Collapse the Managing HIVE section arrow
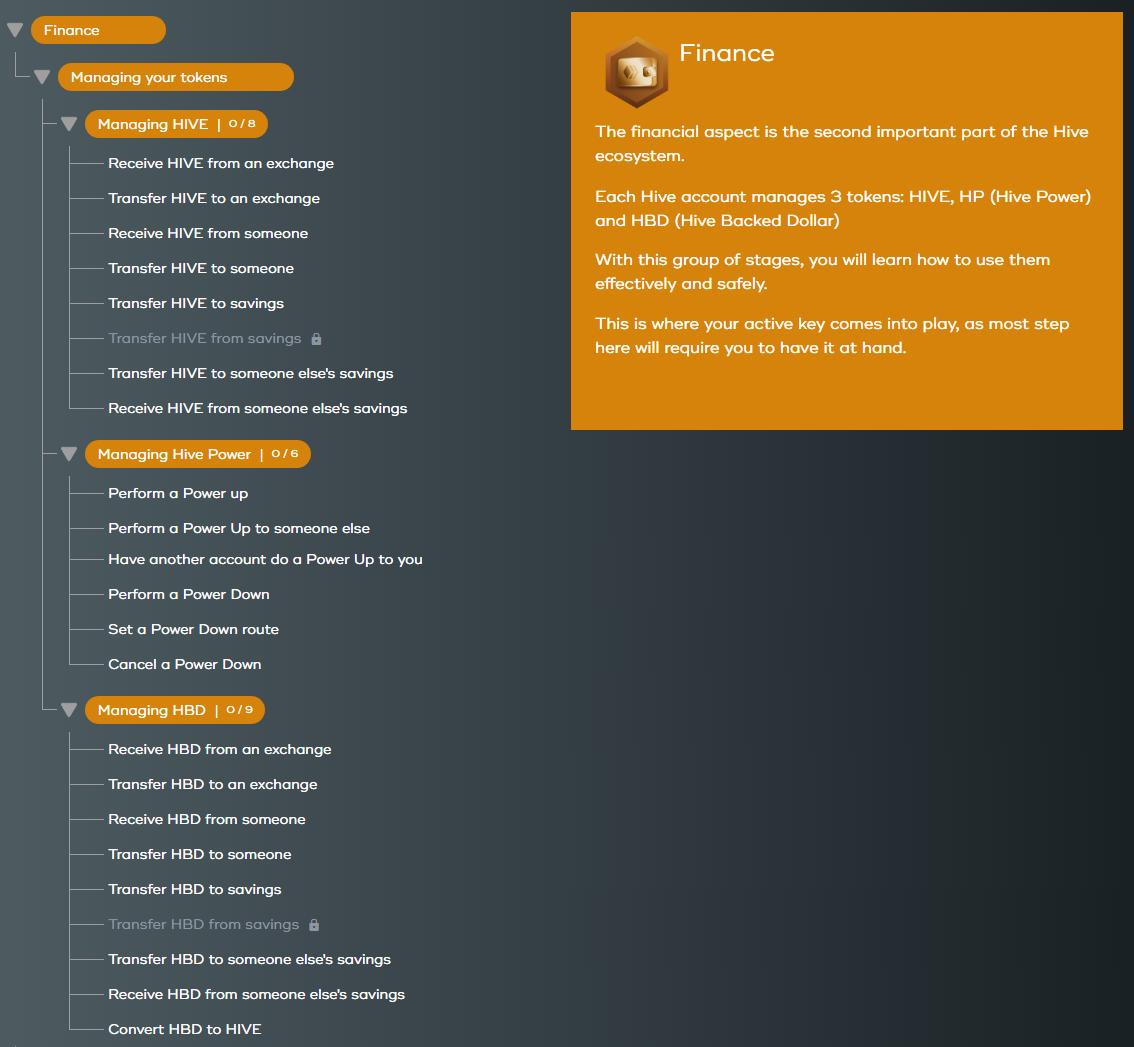 (69, 124)
